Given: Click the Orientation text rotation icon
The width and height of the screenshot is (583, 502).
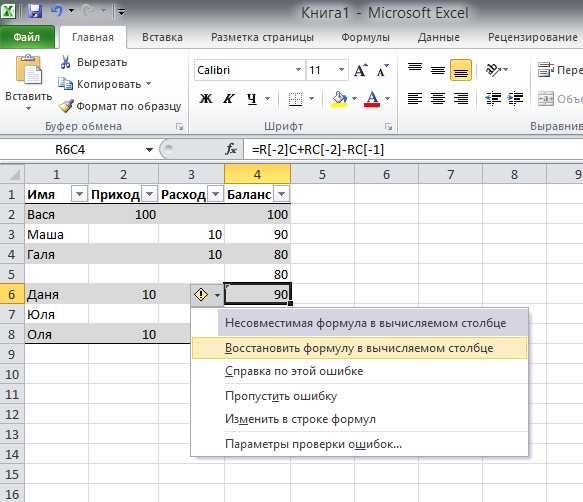Looking at the screenshot, I should pos(493,70).
